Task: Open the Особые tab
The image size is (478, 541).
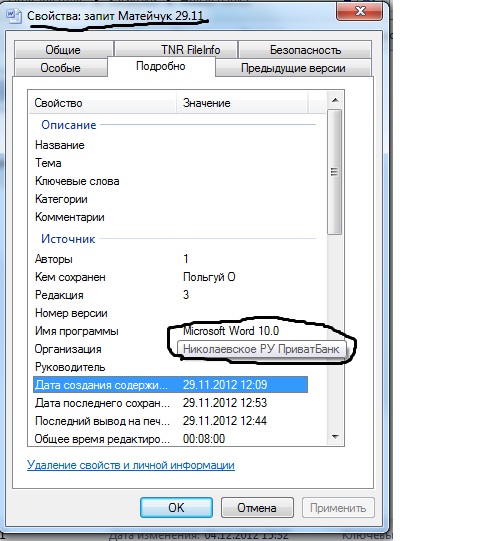Action: [60, 68]
